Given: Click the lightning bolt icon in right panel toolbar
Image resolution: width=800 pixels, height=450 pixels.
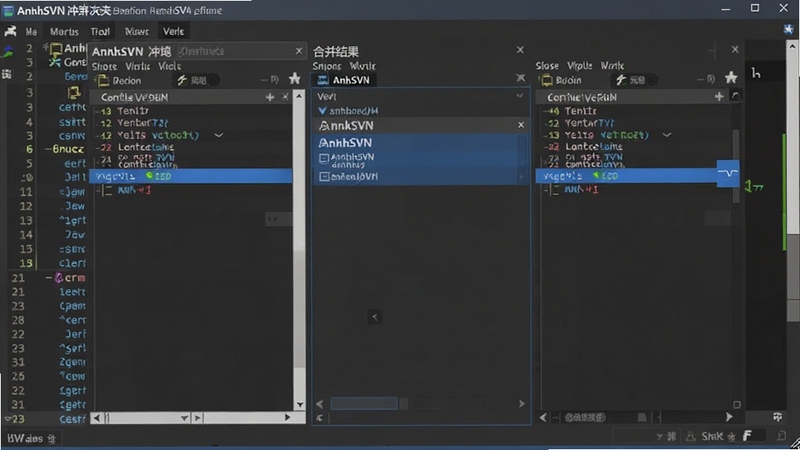Looking at the screenshot, I should 620,80.
